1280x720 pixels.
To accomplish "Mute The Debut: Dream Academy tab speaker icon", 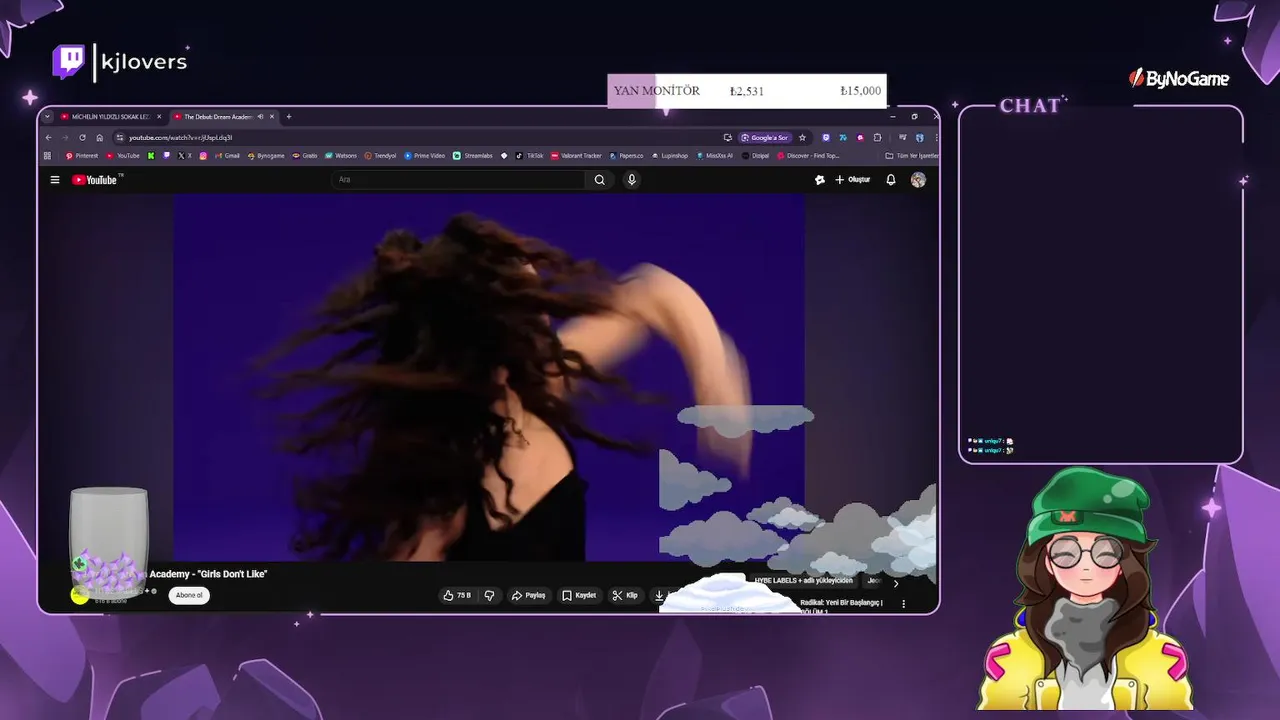I will pos(260,117).
